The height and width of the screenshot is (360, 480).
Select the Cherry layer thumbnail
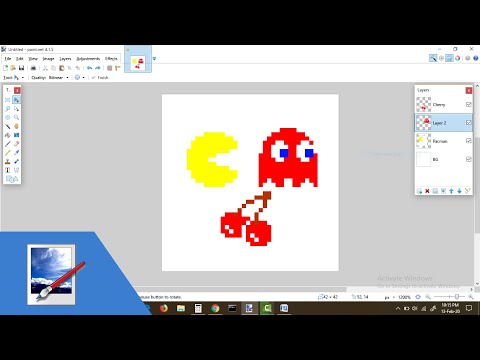(x=424, y=105)
